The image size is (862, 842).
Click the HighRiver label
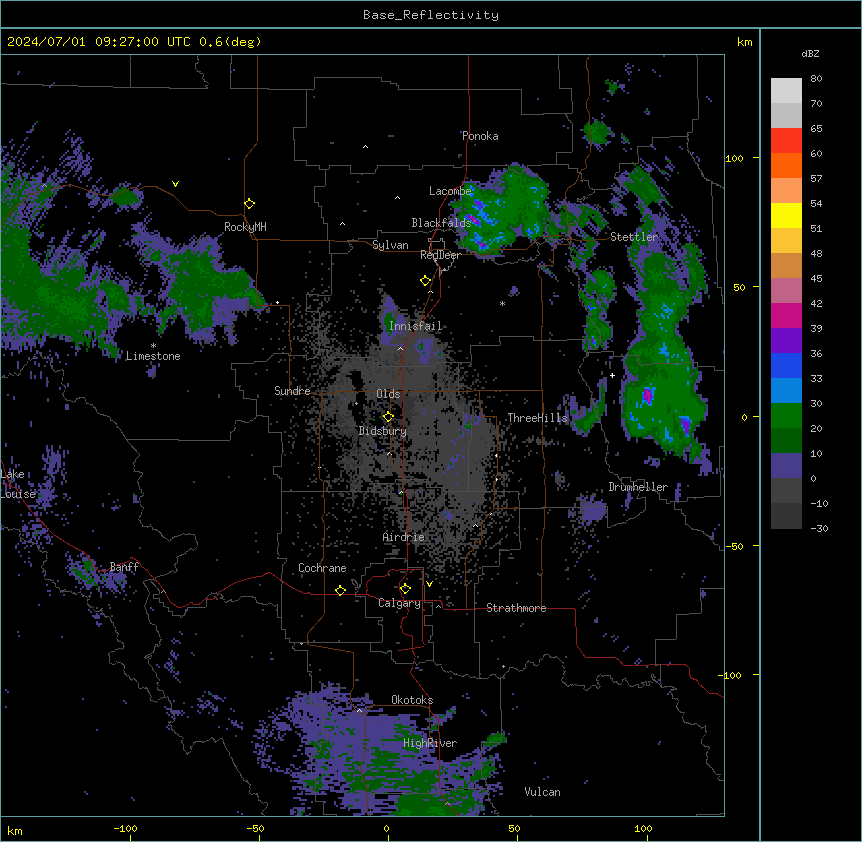430,743
